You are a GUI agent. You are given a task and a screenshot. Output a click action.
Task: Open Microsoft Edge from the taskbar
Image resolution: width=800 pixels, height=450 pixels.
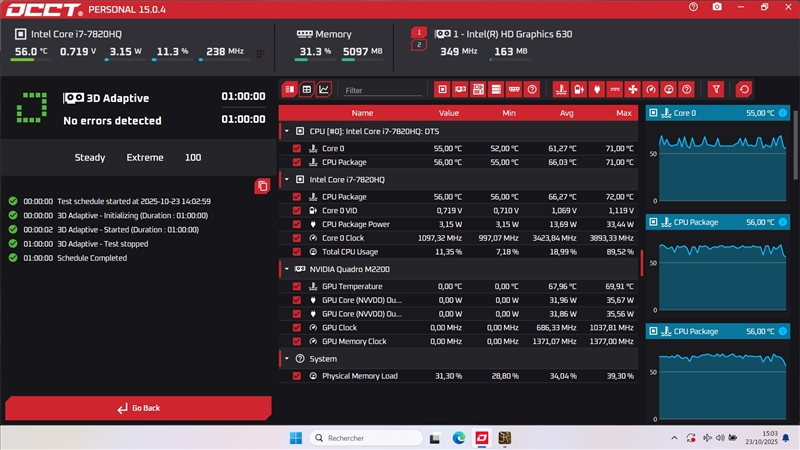[459, 438]
